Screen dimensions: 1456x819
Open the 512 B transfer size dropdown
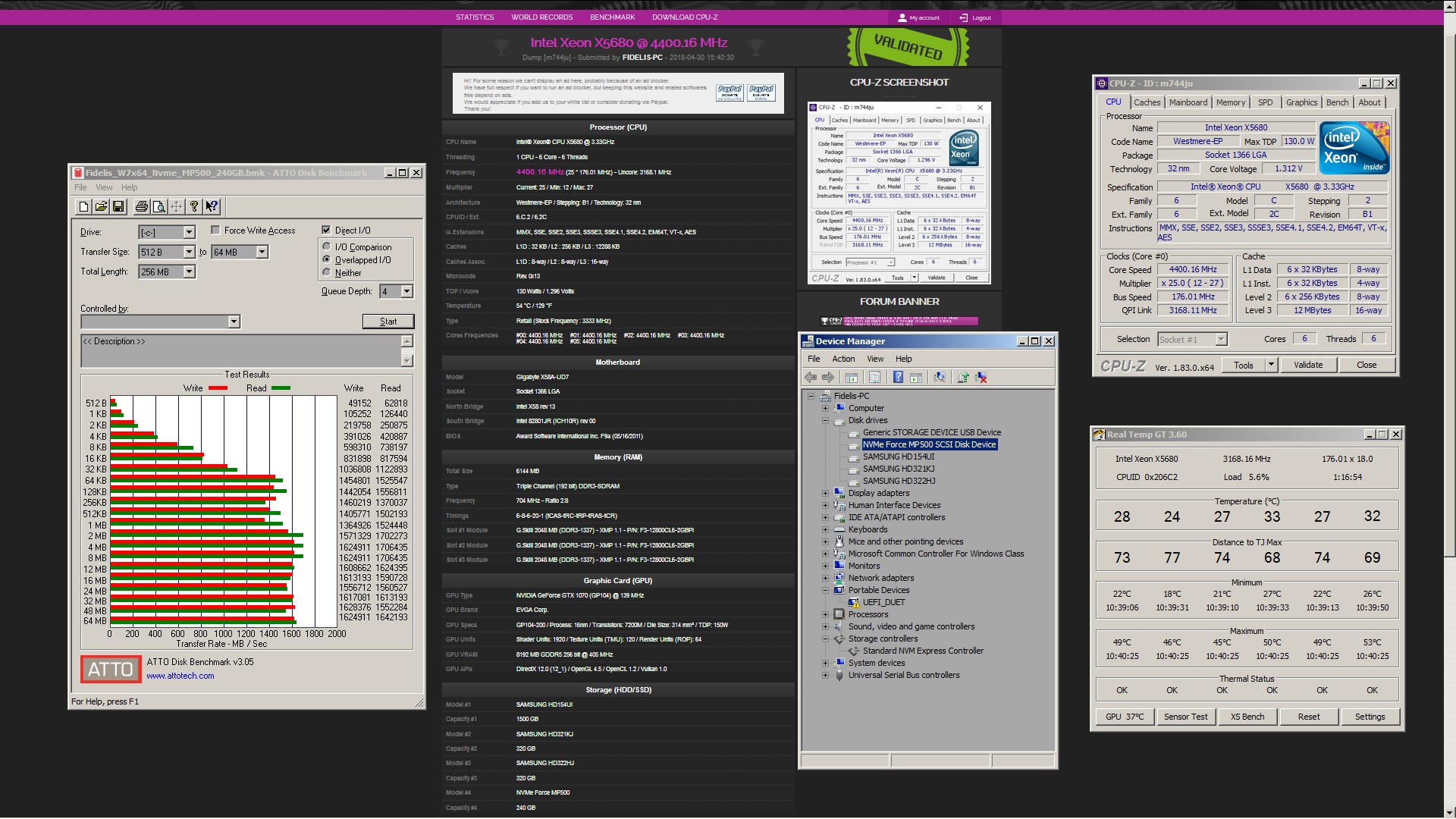pos(190,252)
